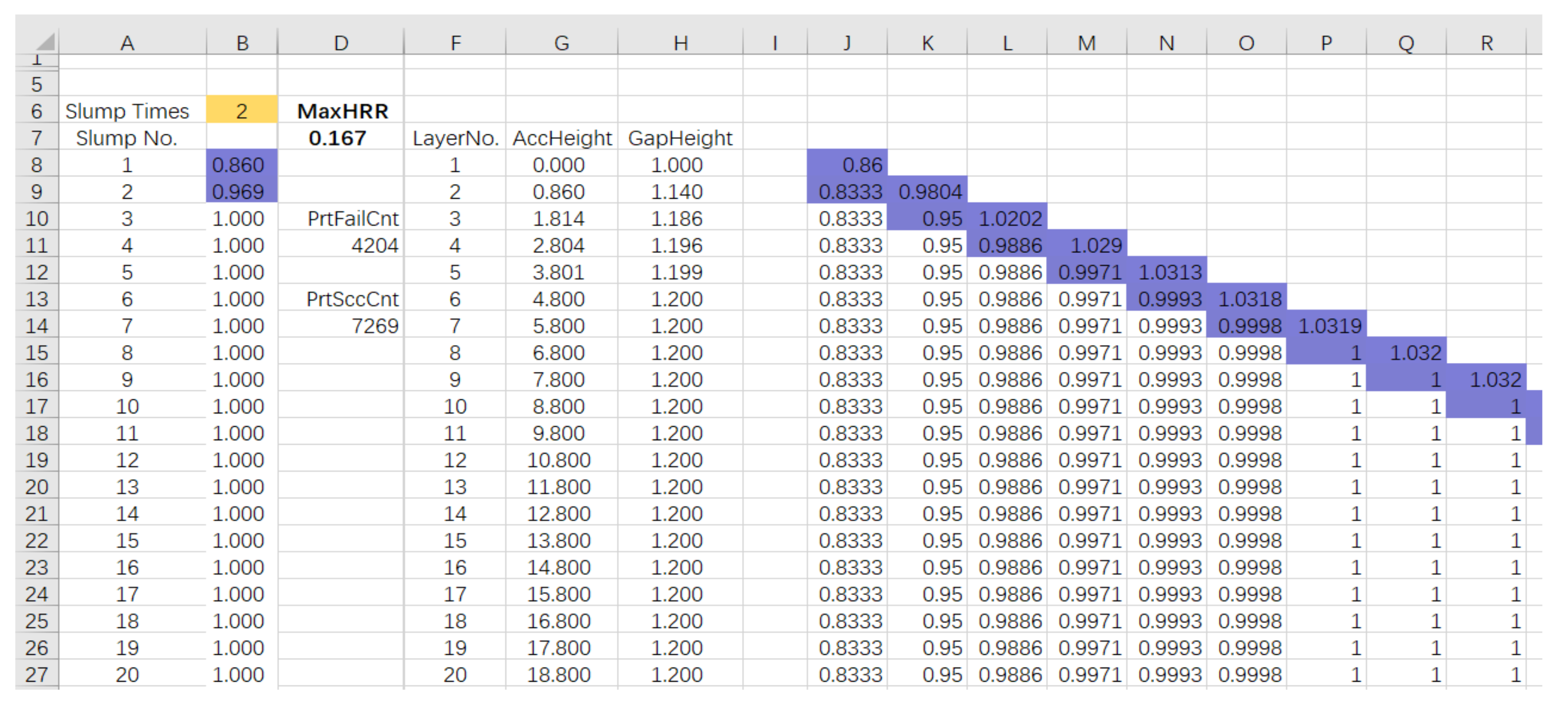Click column H header
The width and height of the screenshot is (1568, 701).
[680, 43]
